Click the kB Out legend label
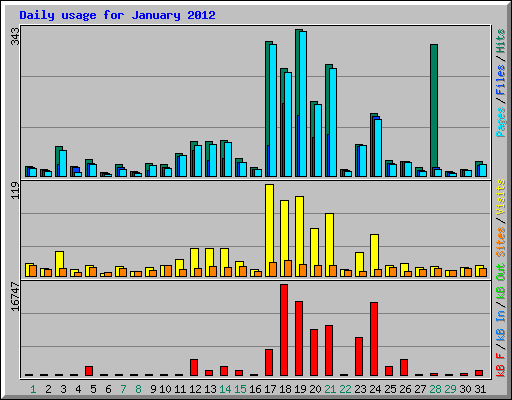The height and width of the screenshot is (400, 512). [501, 282]
